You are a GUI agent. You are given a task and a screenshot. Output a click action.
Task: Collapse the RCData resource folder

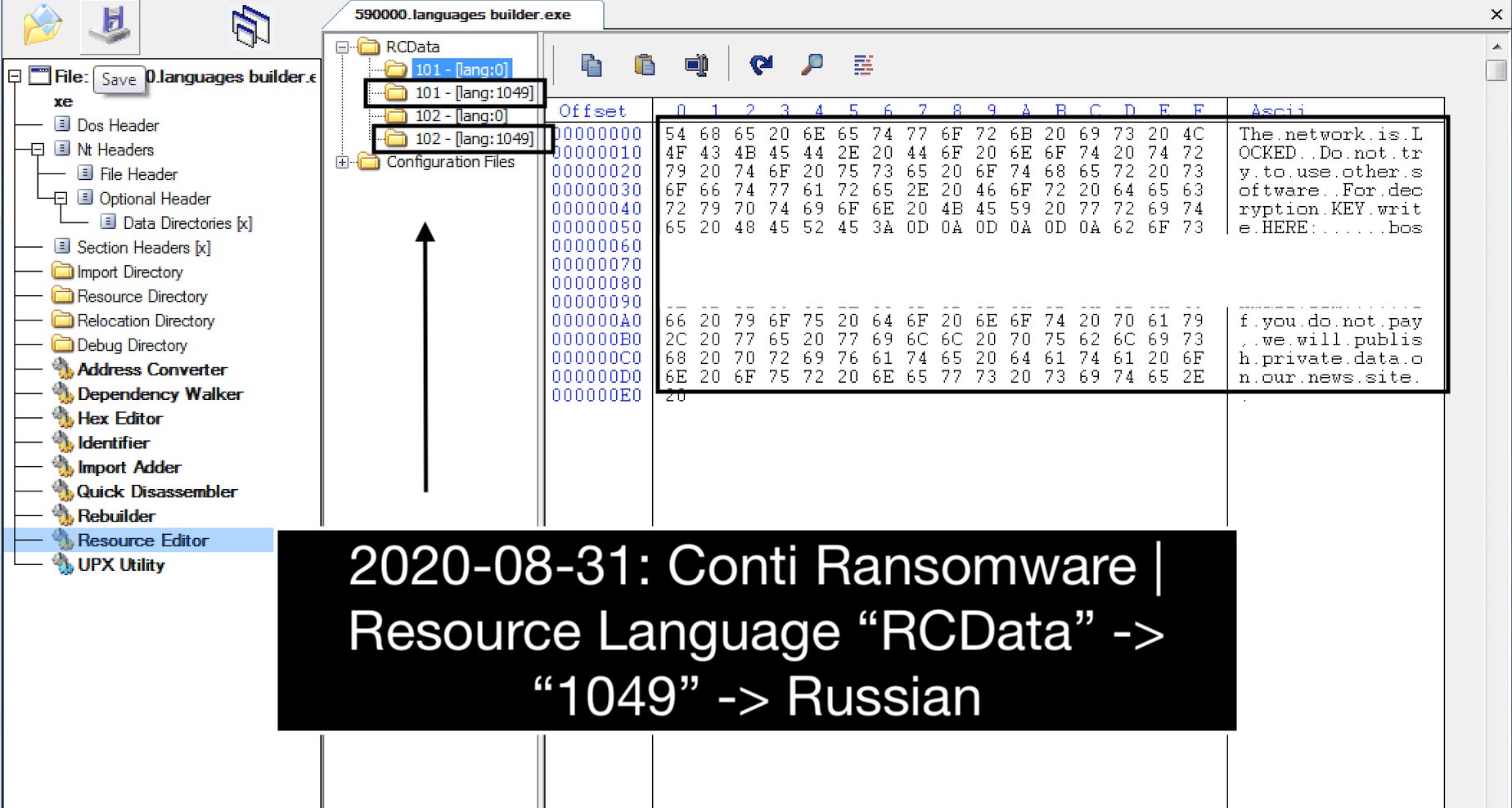343,47
